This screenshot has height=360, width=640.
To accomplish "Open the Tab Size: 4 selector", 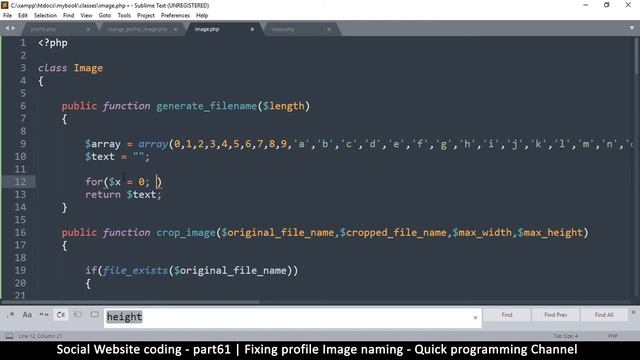I will (x=565, y=336).
